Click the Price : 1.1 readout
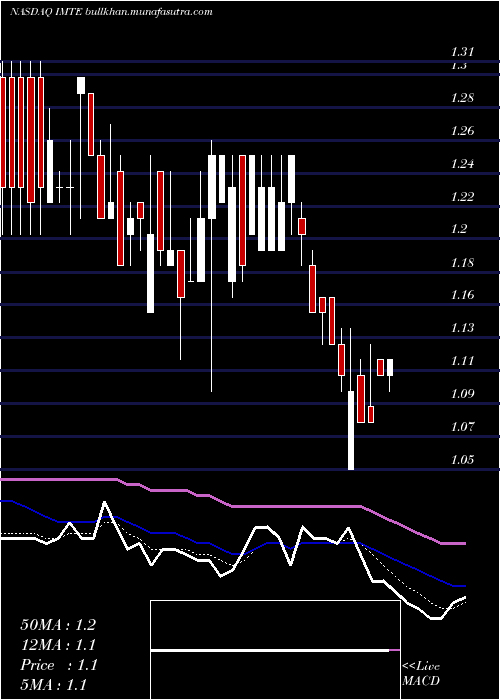The height and width of the screenshot is (700, 500). pos(58,665)
